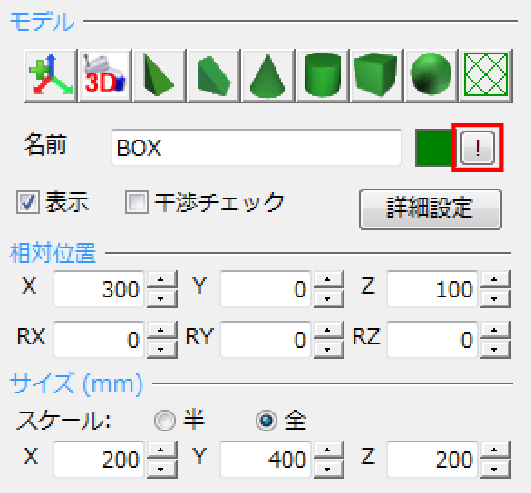Select the 全 scale radio button
Viewport: 531px width, 493px height.
click(x=267, y=421)
